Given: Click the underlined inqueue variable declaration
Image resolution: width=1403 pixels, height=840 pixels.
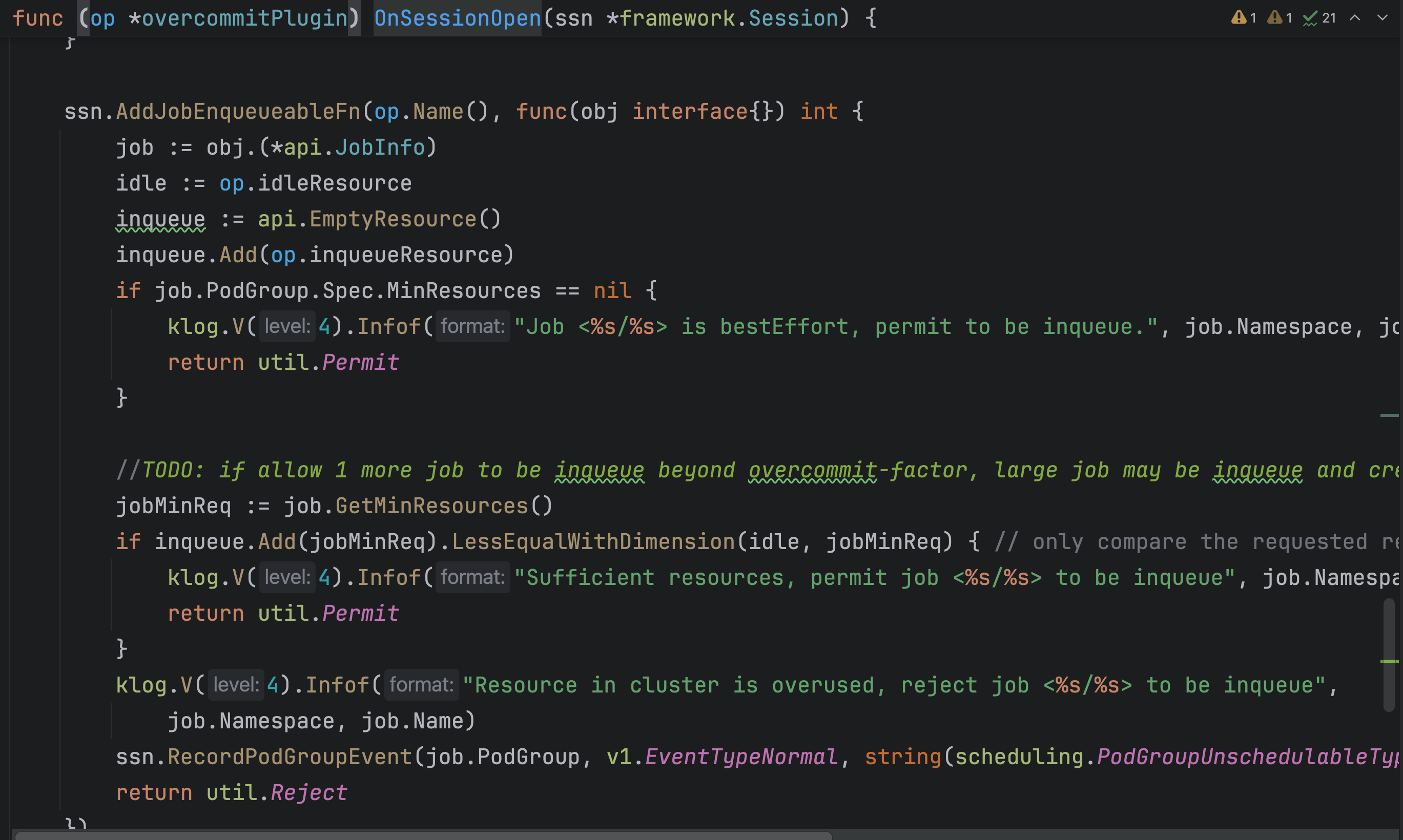Looking at the screenshot, I should coord(160,219).
